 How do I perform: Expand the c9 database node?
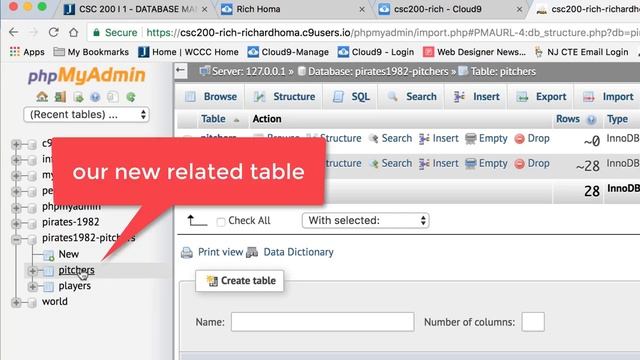click(16, 144)
